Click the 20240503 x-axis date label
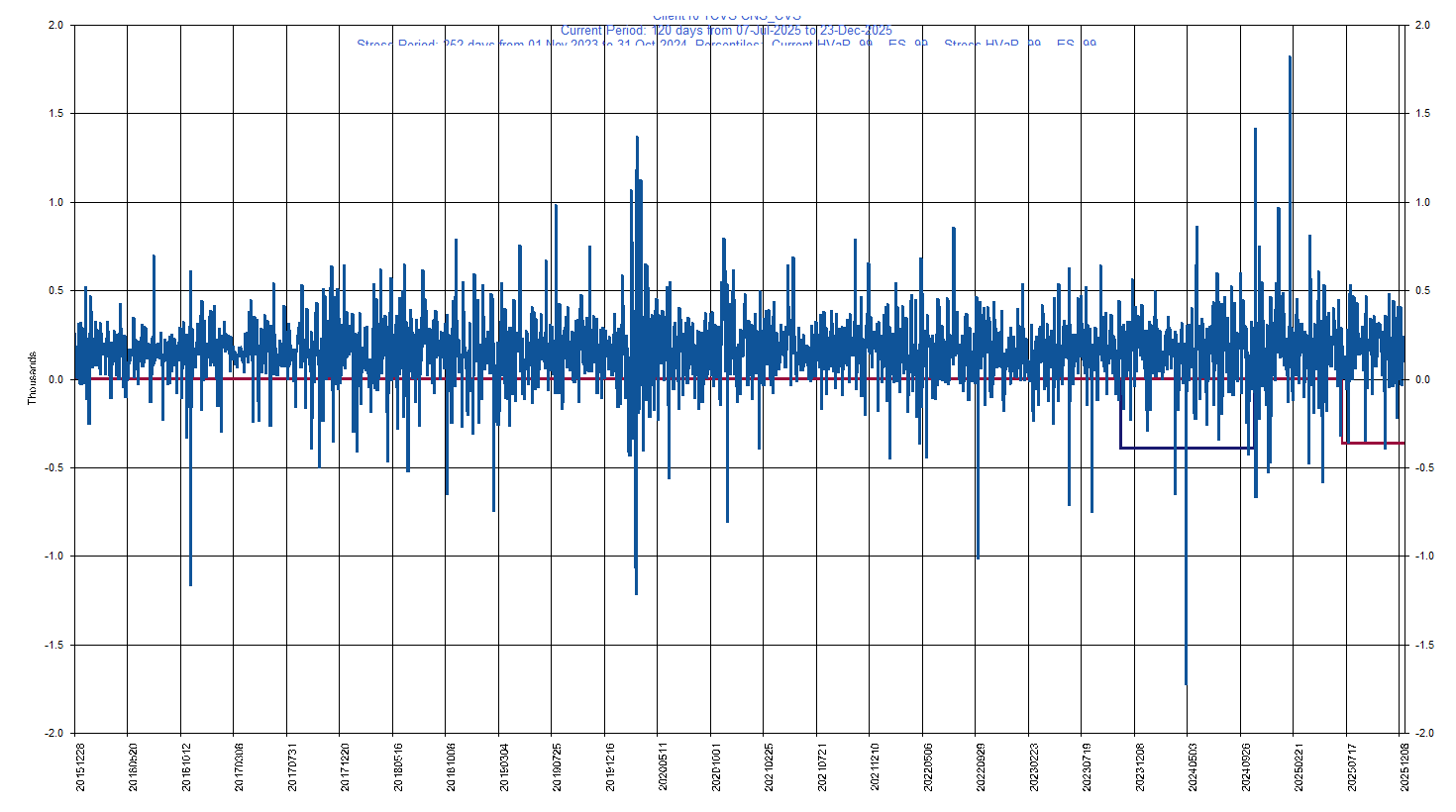Image resolution: width=1456 pixels, height=812 pixels. tap(1195, 768)
